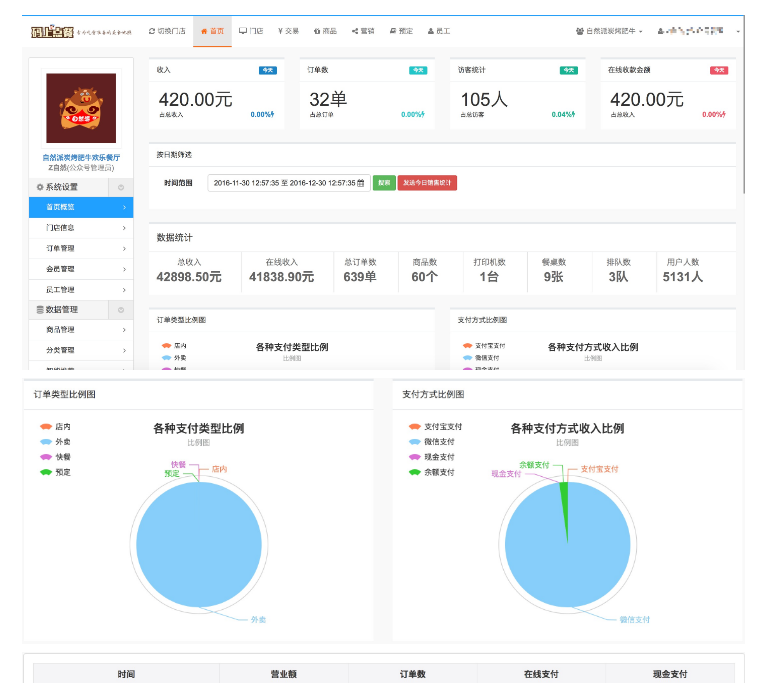Toggle 店内 legend in the large order-type chart
765x683 pixels.
coord(55,427)
